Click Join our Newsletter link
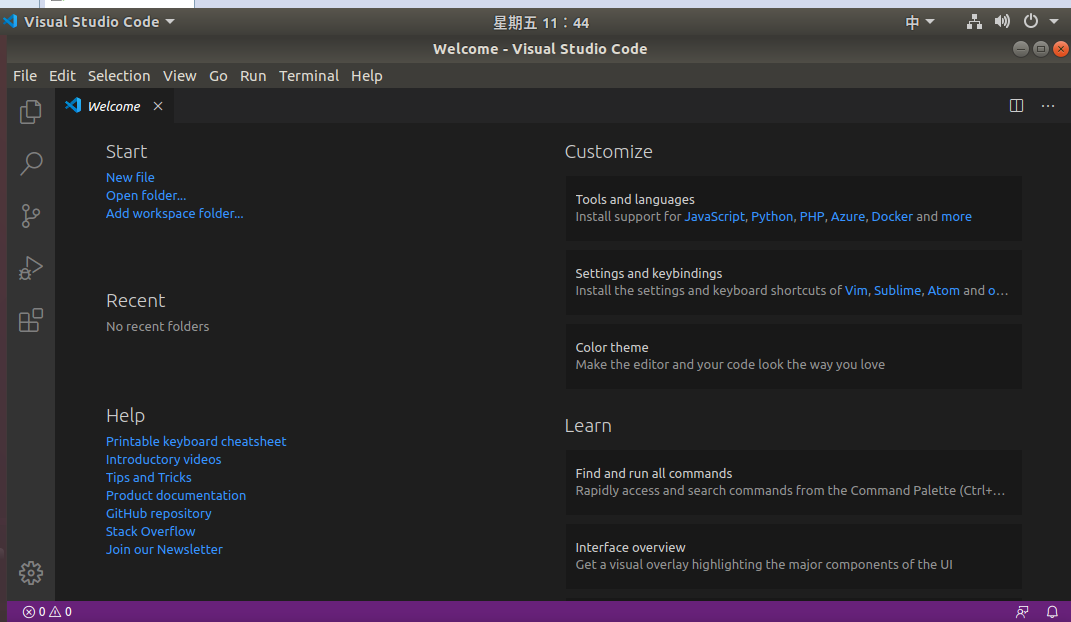The width and height of the screenshot is (1071, 622). point(164,550)
